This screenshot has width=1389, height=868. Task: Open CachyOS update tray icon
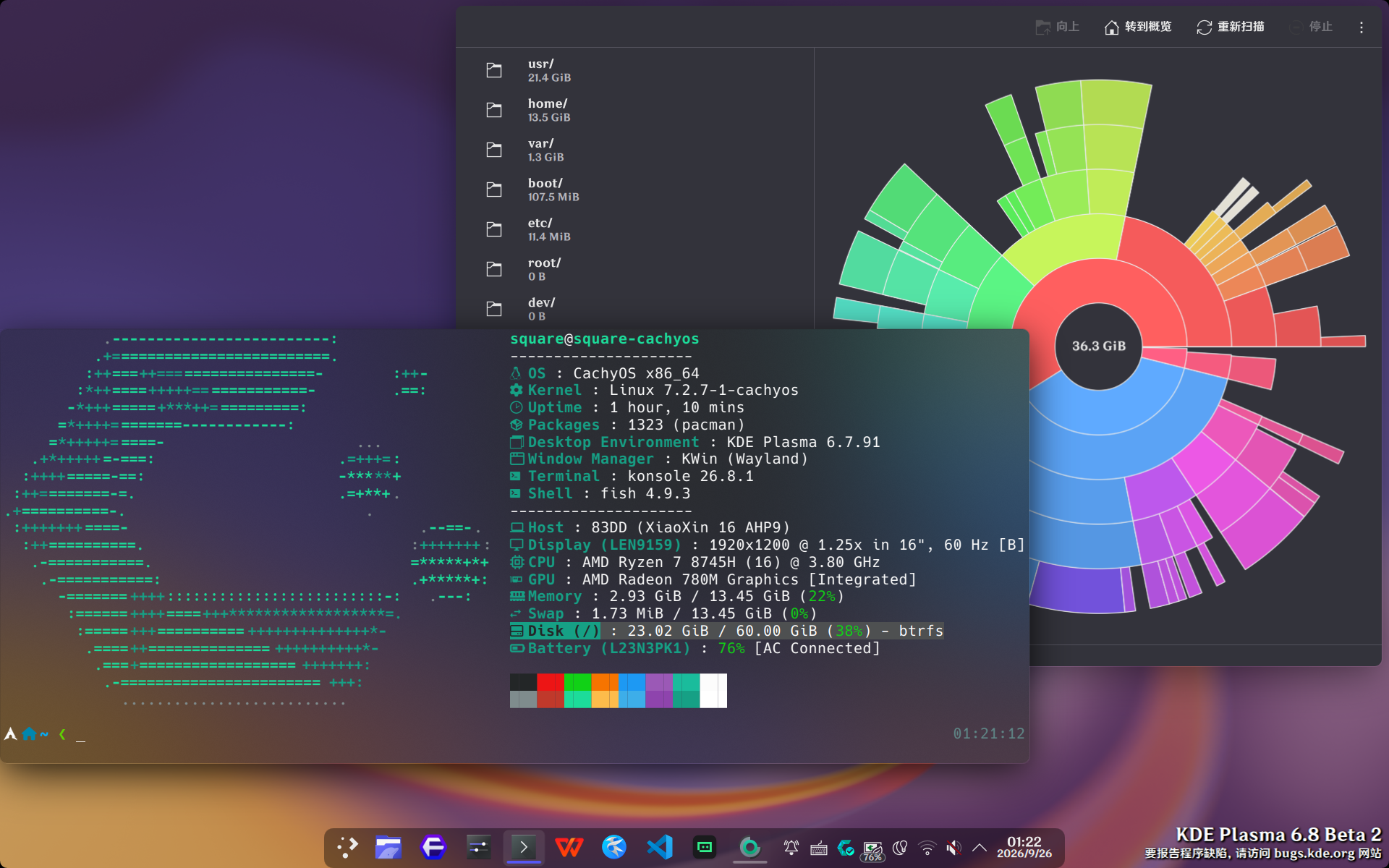(846, 848)
